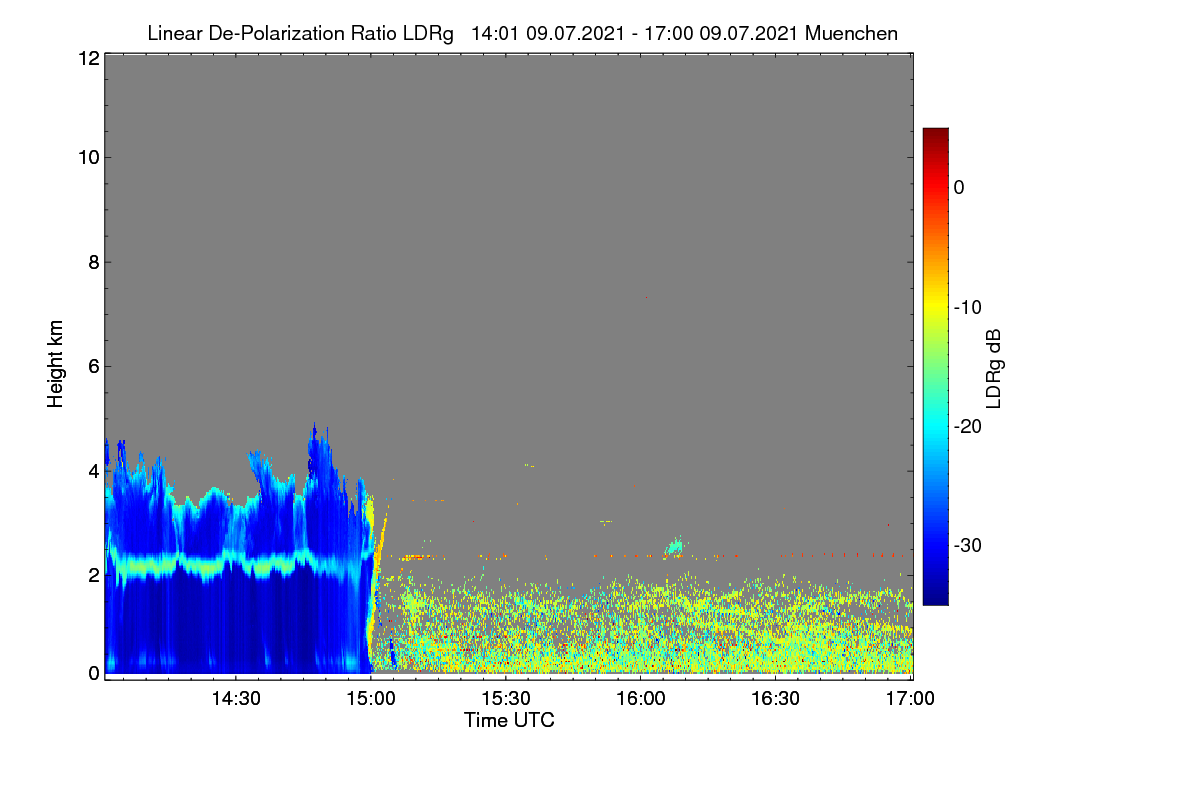Image resolution: width=1200 pixels, height=800 pixels.
Task: Click the dark blue bottom of the colorbar
Action: pyautogui.click(x=935, y=595)
